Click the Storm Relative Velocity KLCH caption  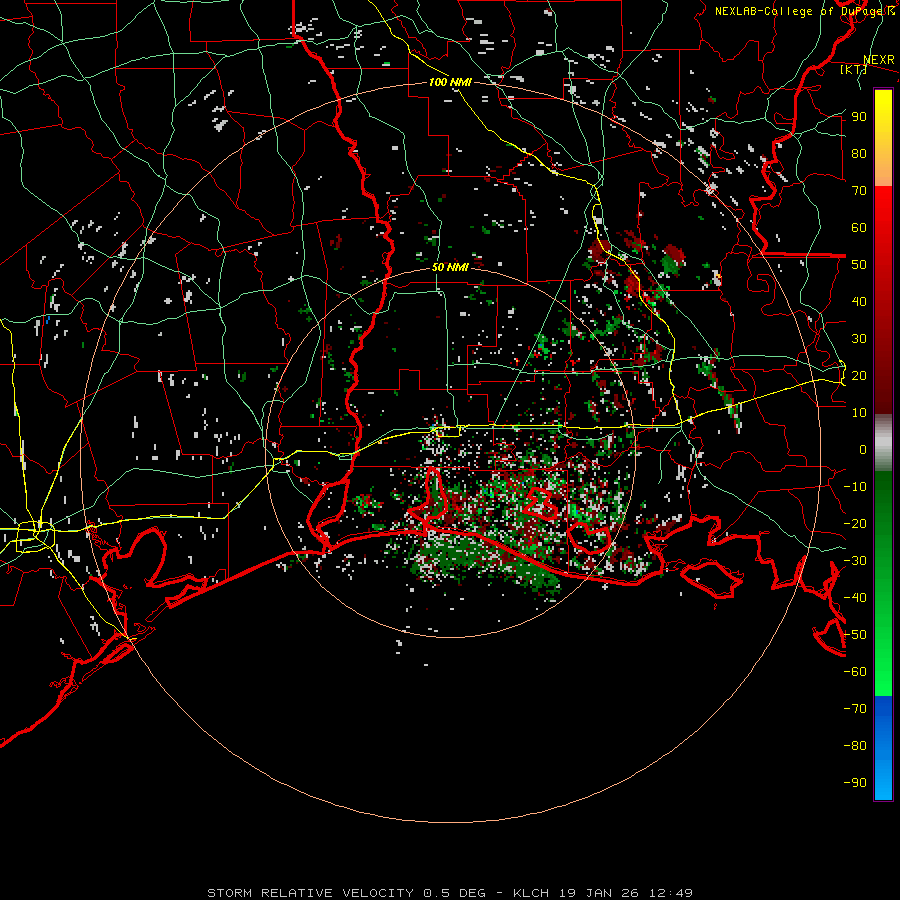(x=450, y=893)
